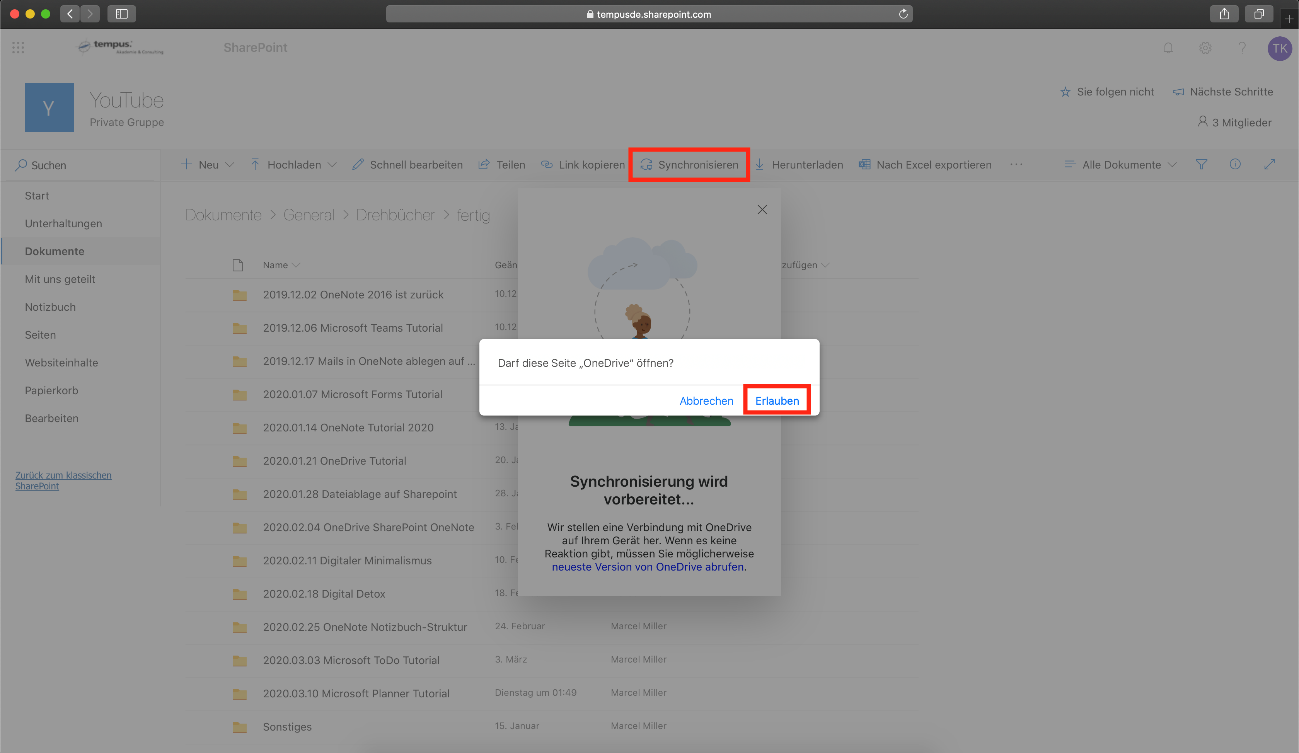The width and height of the screenshot is (1299, 753).
Task: Open the more commands ellipsis in the toolbar
Action: 1017,165
